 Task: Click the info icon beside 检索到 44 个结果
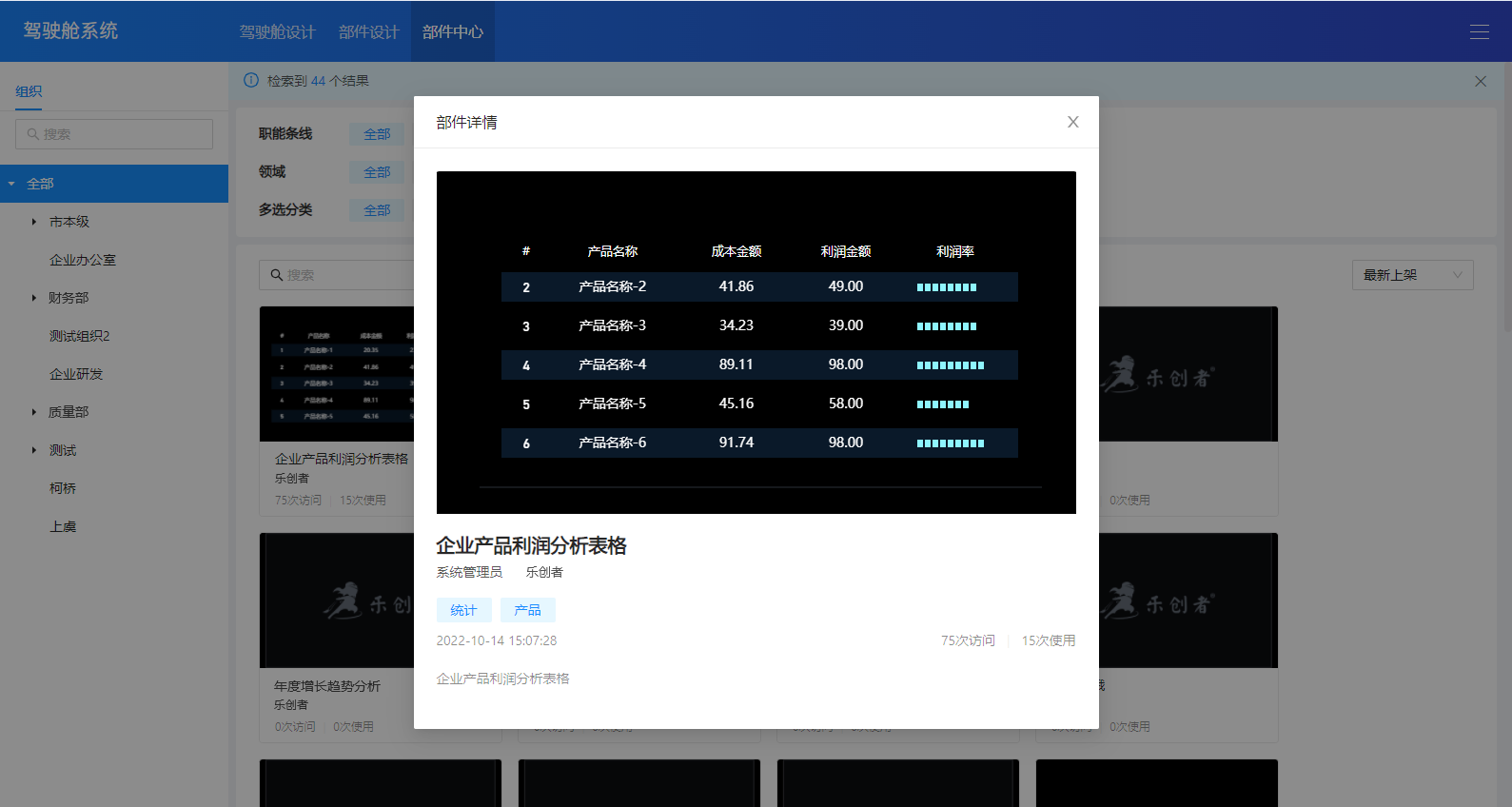click(251, 81)
